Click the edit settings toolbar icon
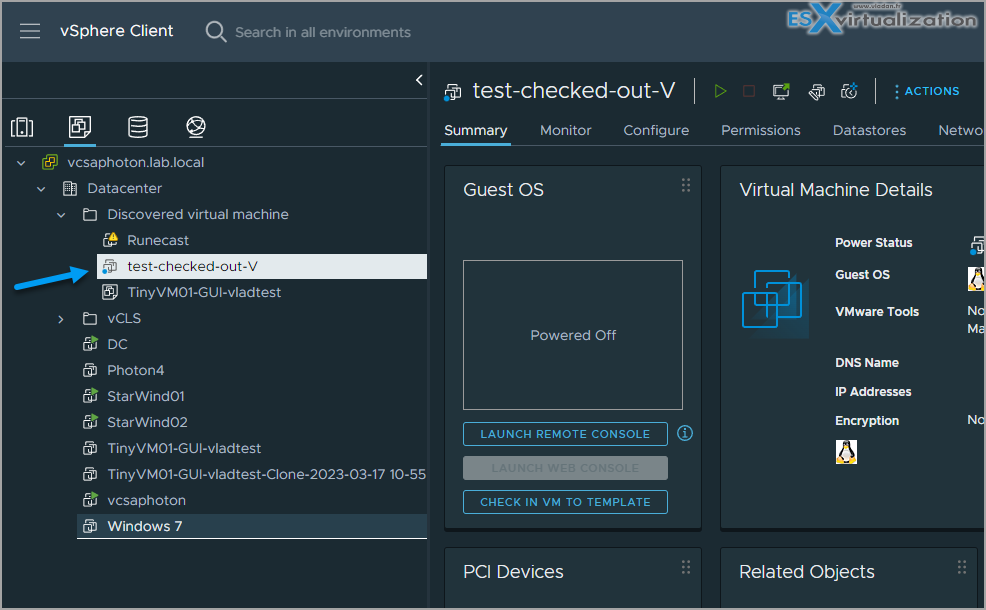The image size is (986, 610). click(x=816, y=92)
